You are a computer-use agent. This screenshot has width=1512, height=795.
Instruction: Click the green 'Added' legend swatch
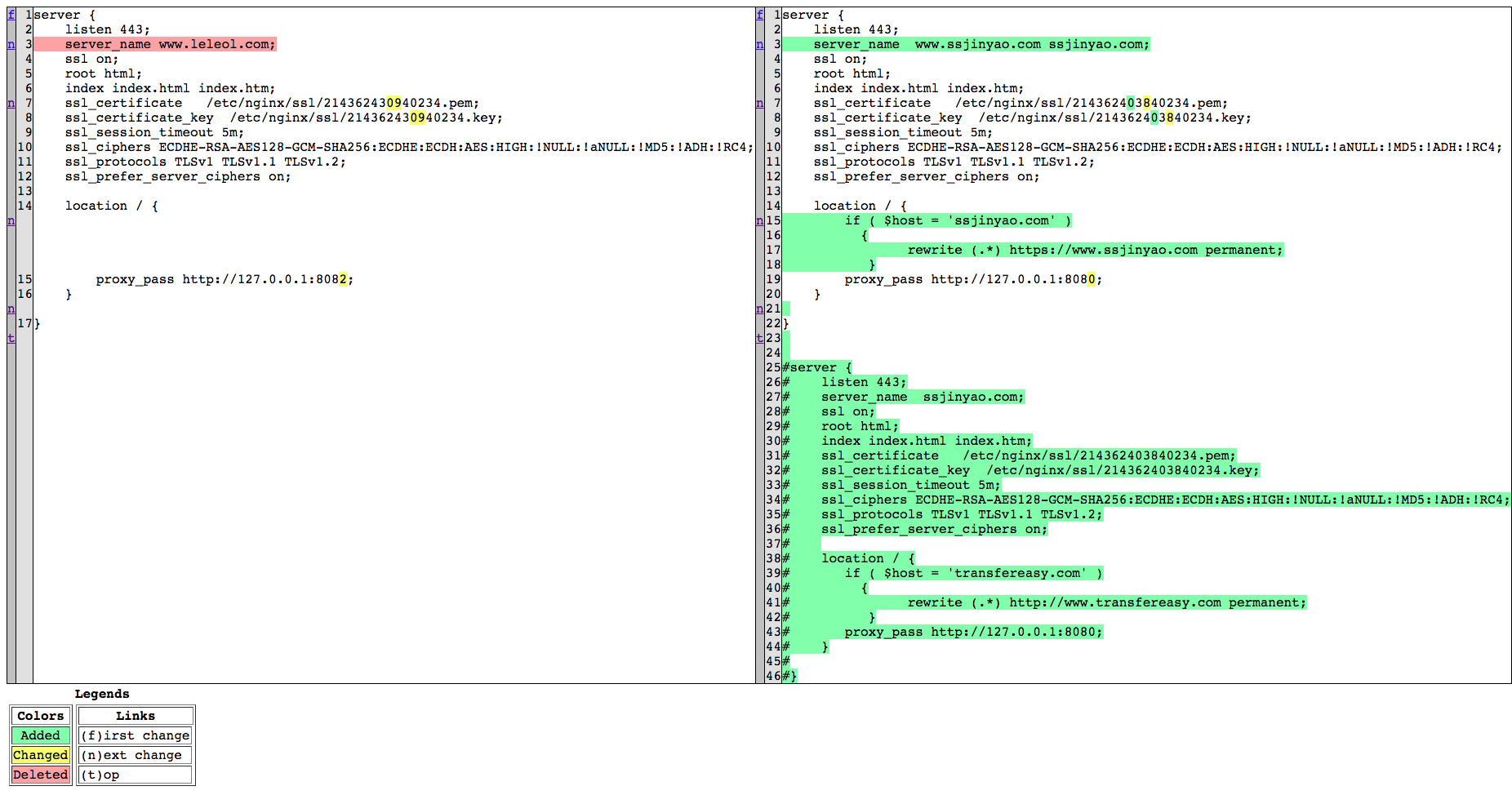click(41, 735)
